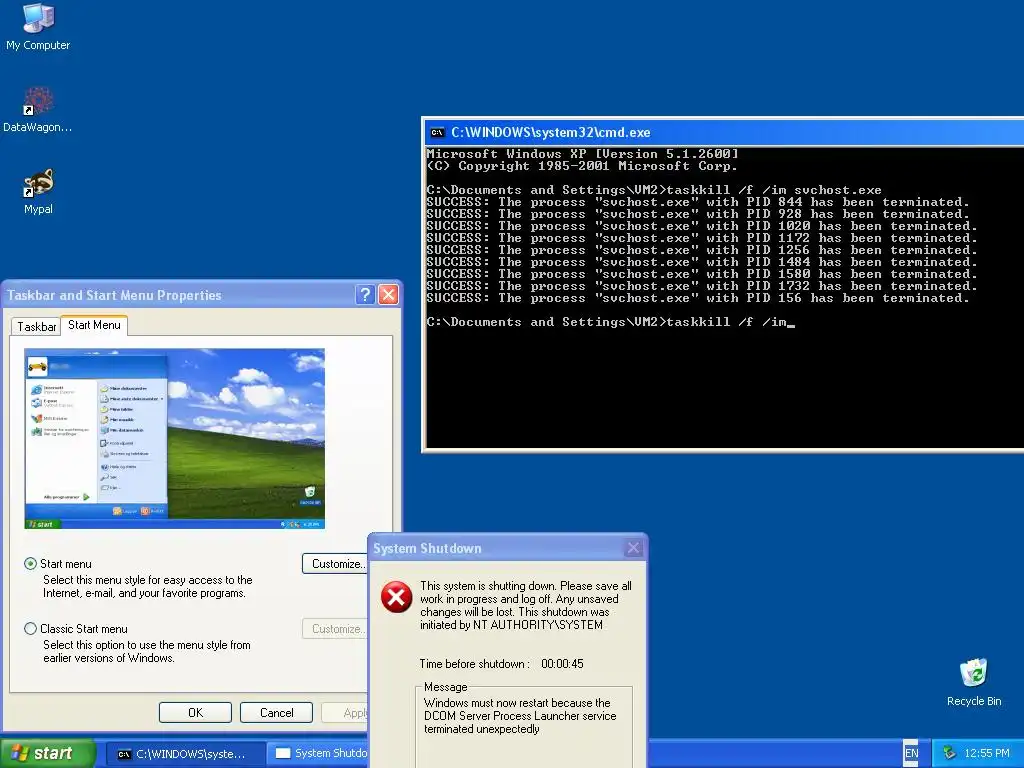Click the line with PID 1732
This screenshot has height=768, width=1024.
701,286
